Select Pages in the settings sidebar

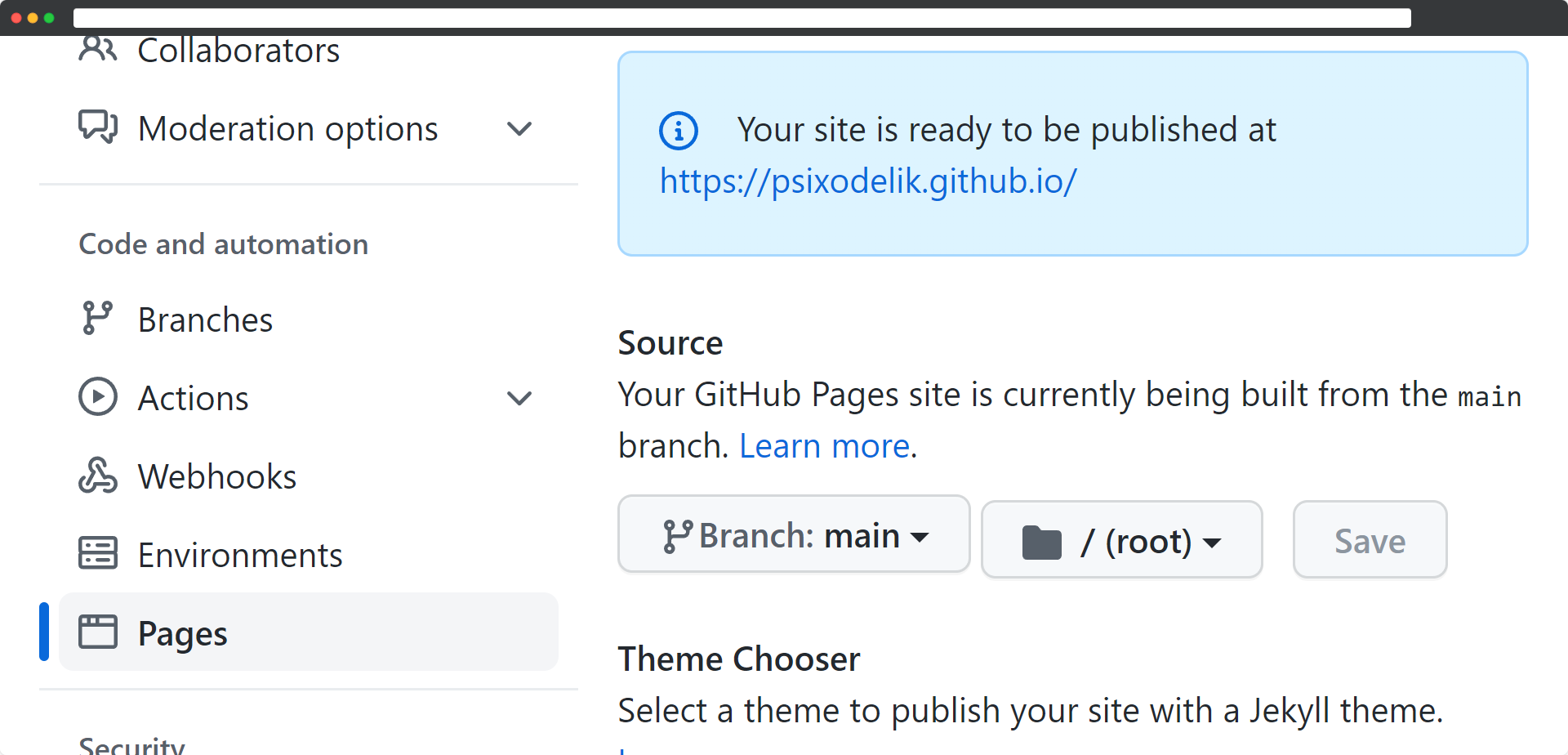coord(182,632)
